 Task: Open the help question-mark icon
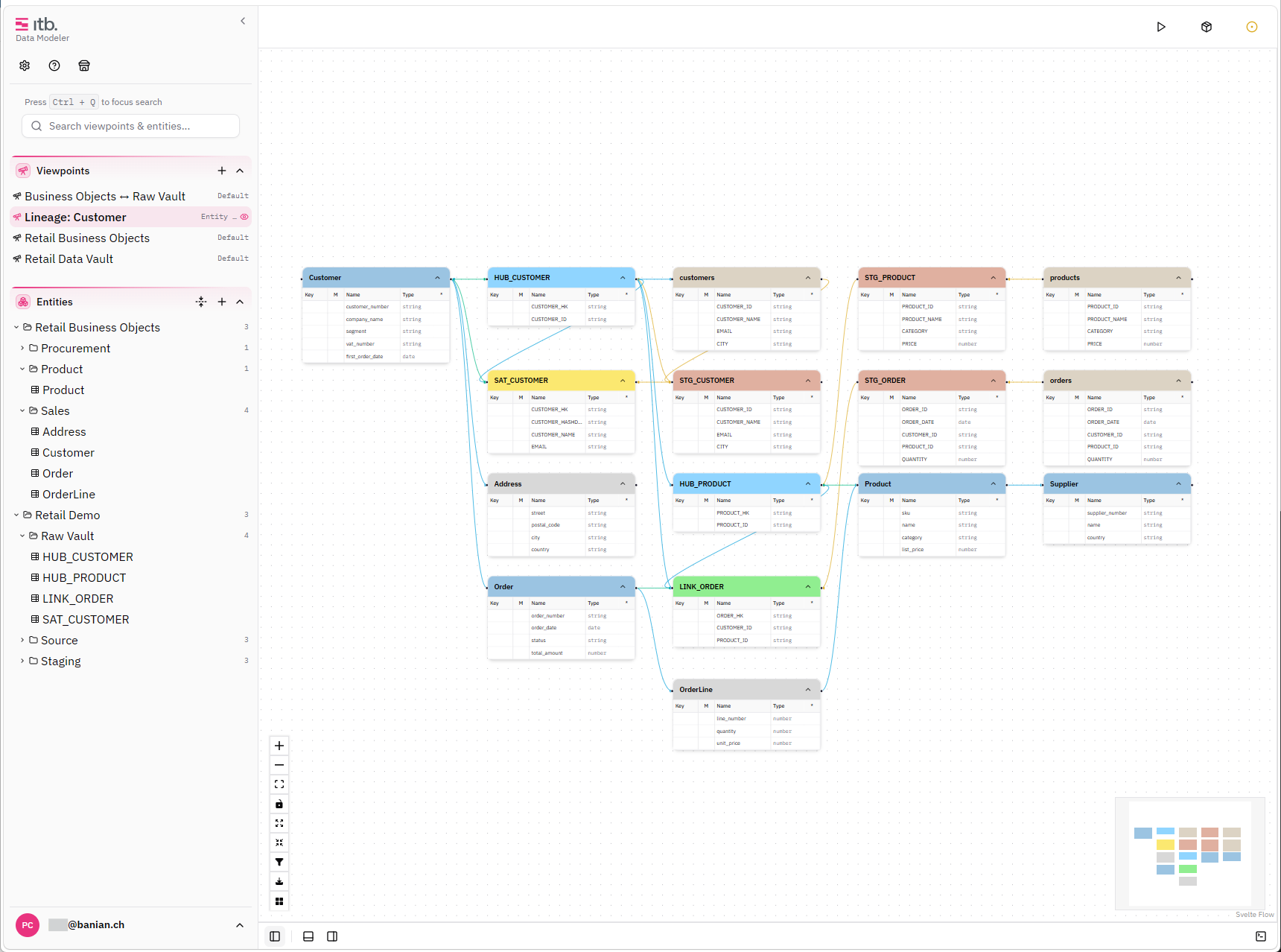click(x=54, y=66)
